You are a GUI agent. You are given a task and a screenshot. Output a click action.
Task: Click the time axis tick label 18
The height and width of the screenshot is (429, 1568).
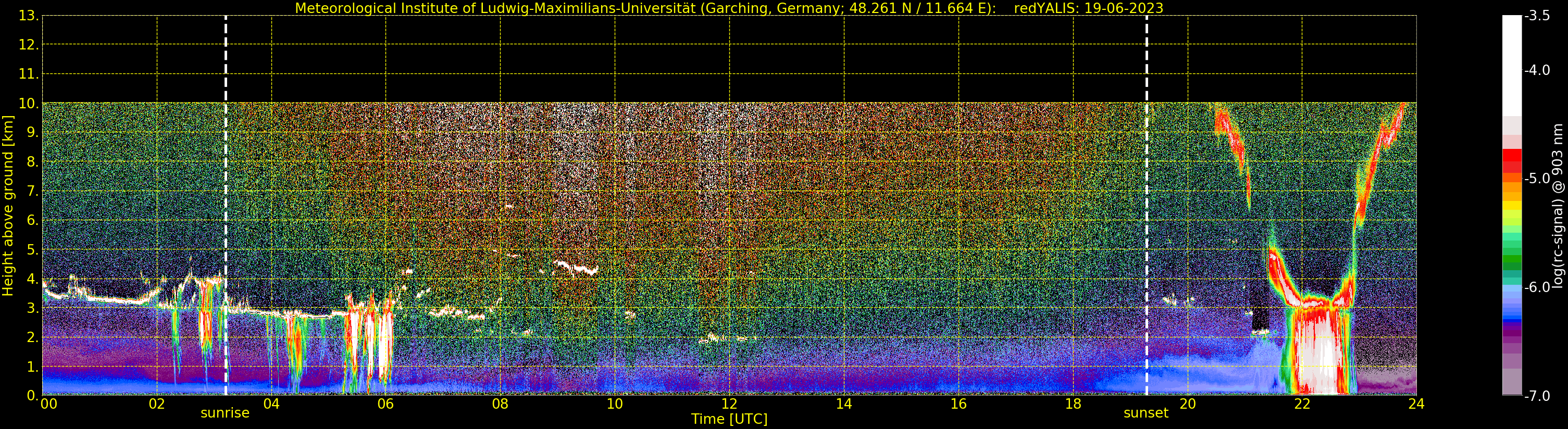tap(1073, 404)
